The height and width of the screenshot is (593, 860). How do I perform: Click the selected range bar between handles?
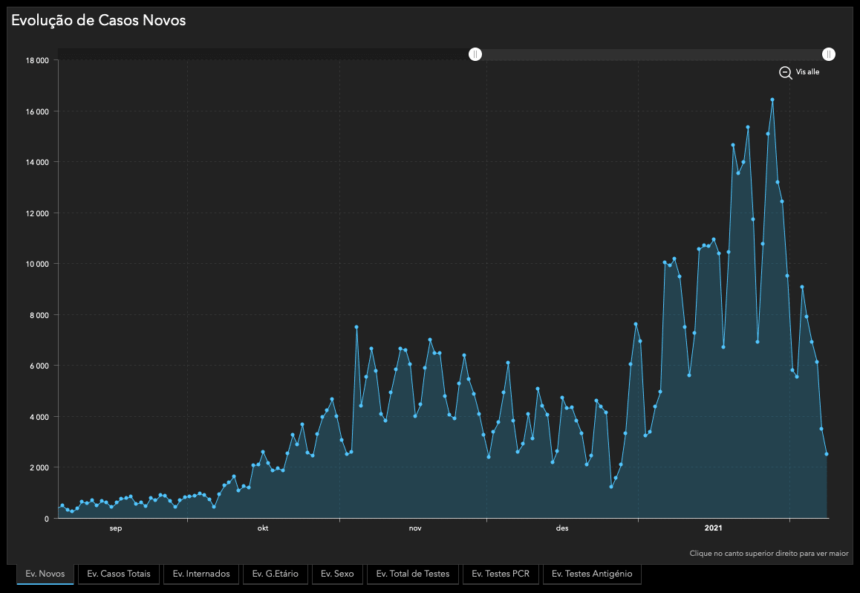[x=652, y=54]
